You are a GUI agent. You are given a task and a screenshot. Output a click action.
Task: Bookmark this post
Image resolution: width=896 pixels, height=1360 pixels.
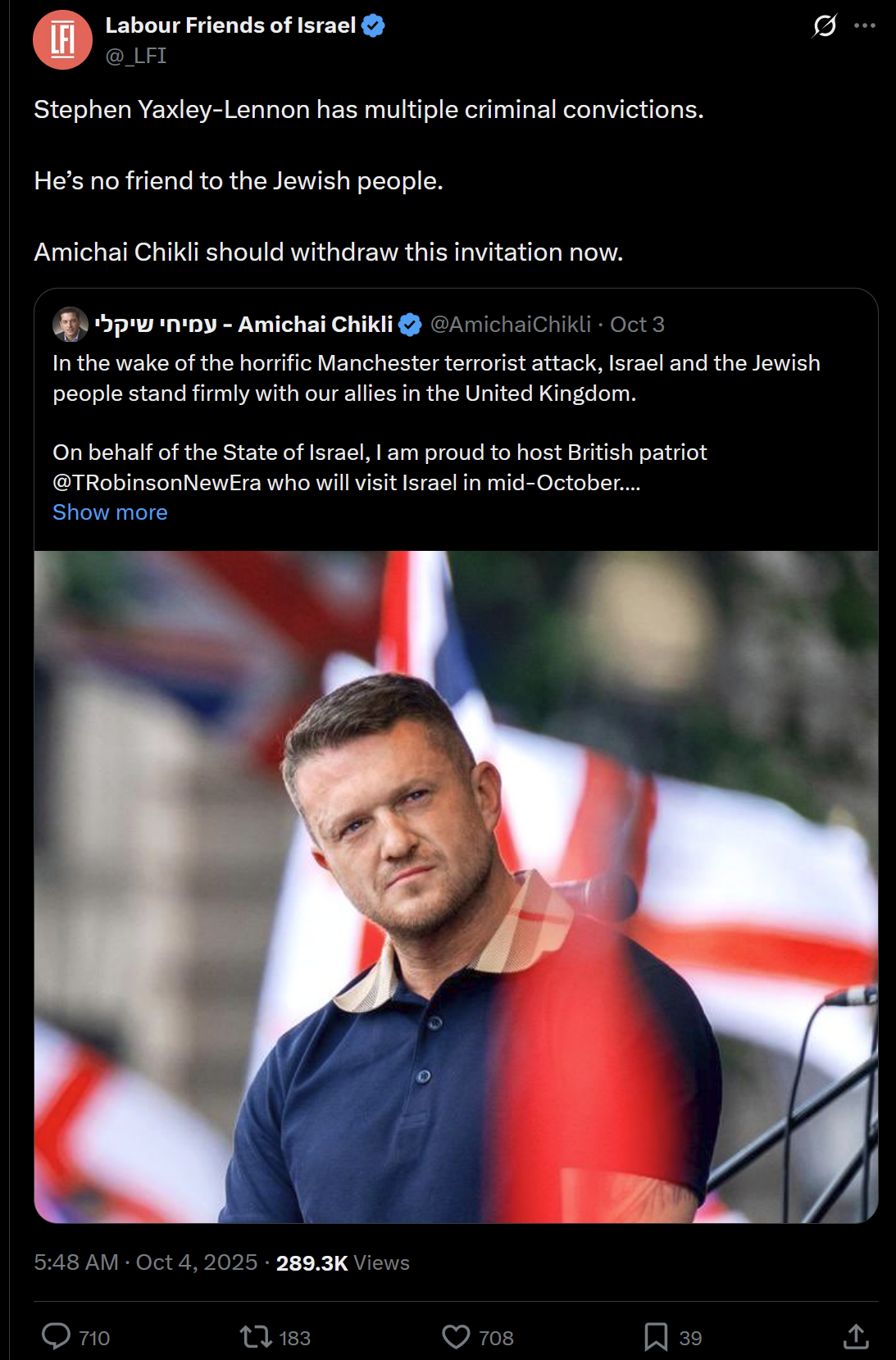tap(656, 1337)
